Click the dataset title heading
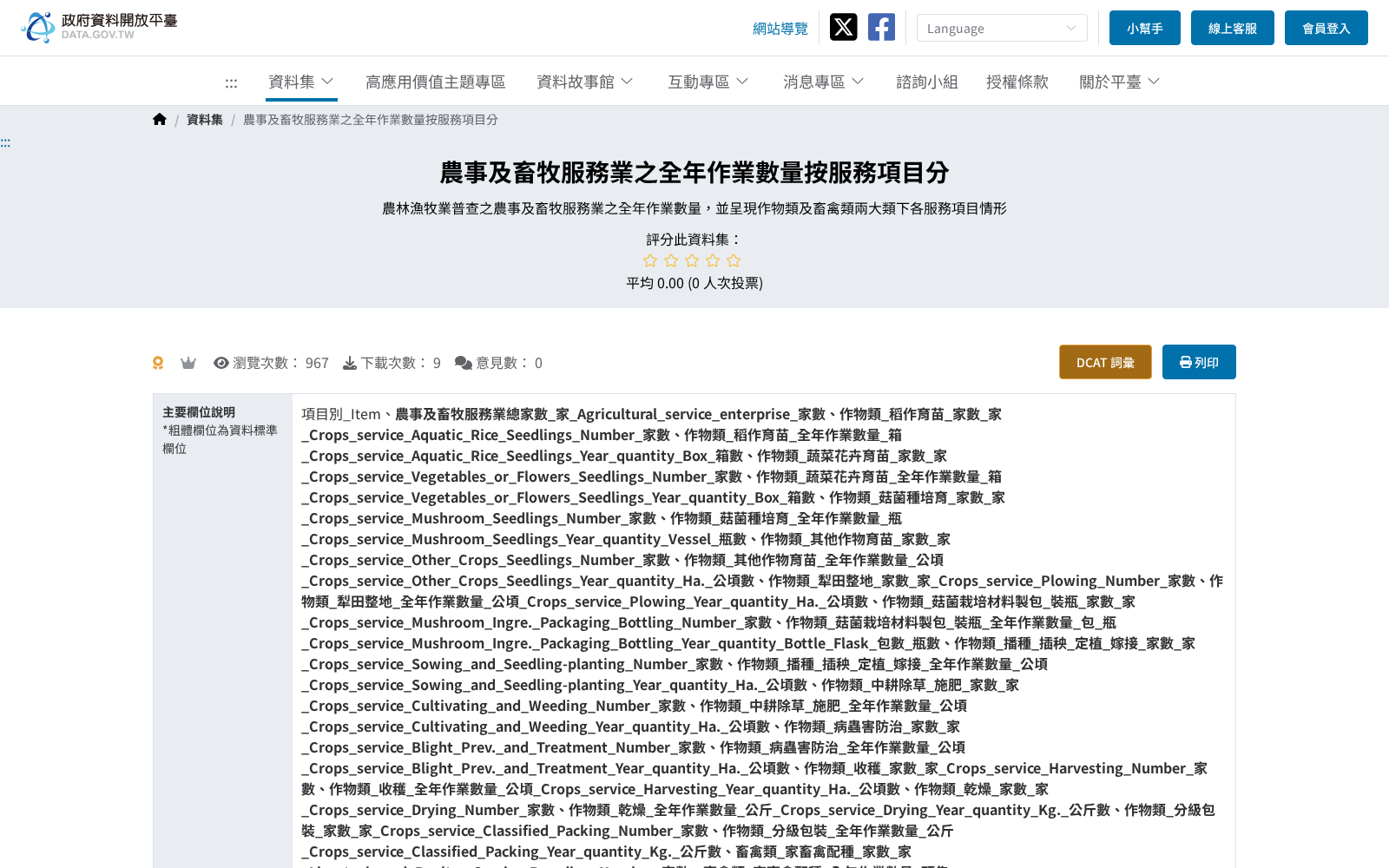This screenshot has height=868, width=1389. 694,173
